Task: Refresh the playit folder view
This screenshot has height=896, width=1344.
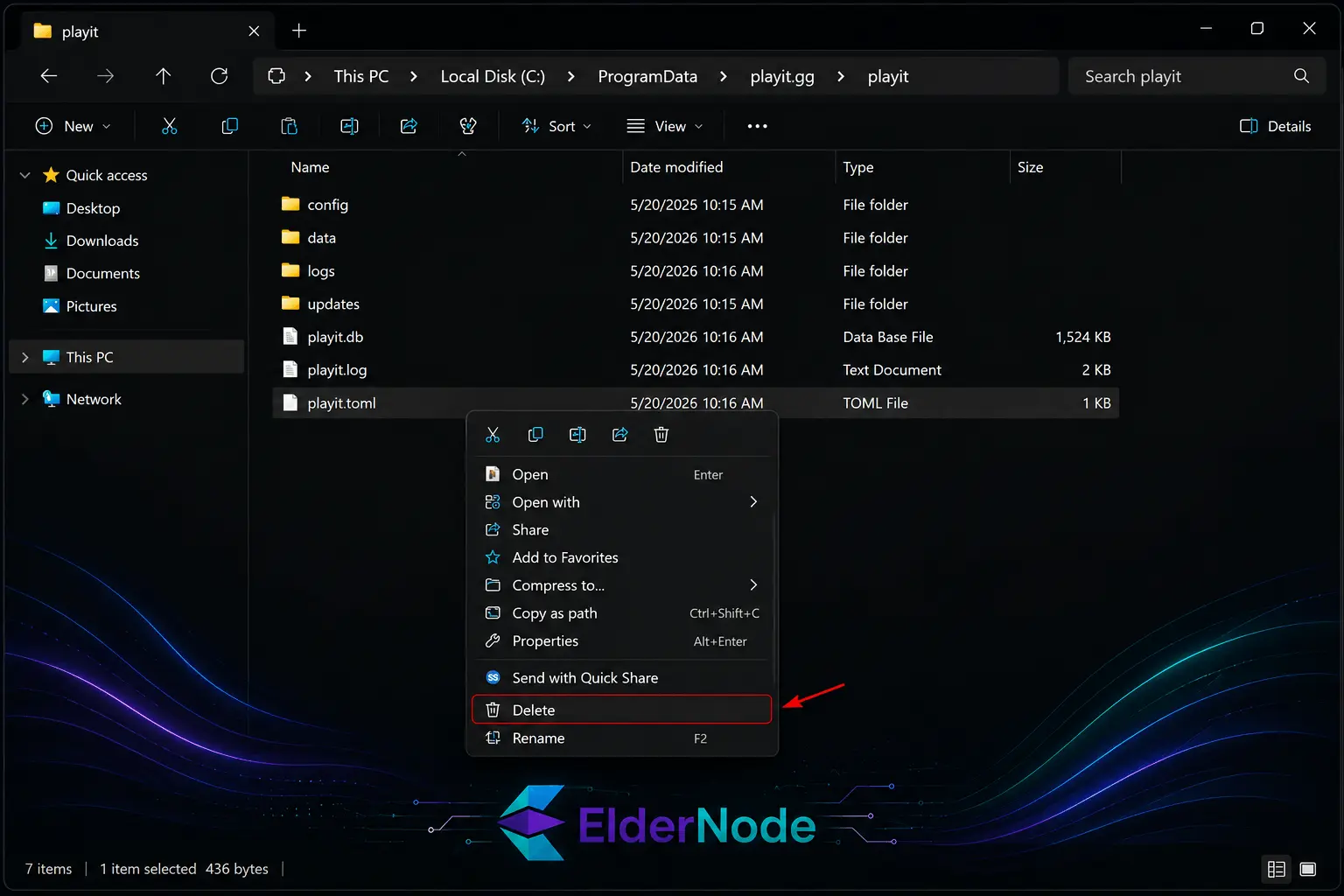Action: pyautogui.click(x=220, y=76)
